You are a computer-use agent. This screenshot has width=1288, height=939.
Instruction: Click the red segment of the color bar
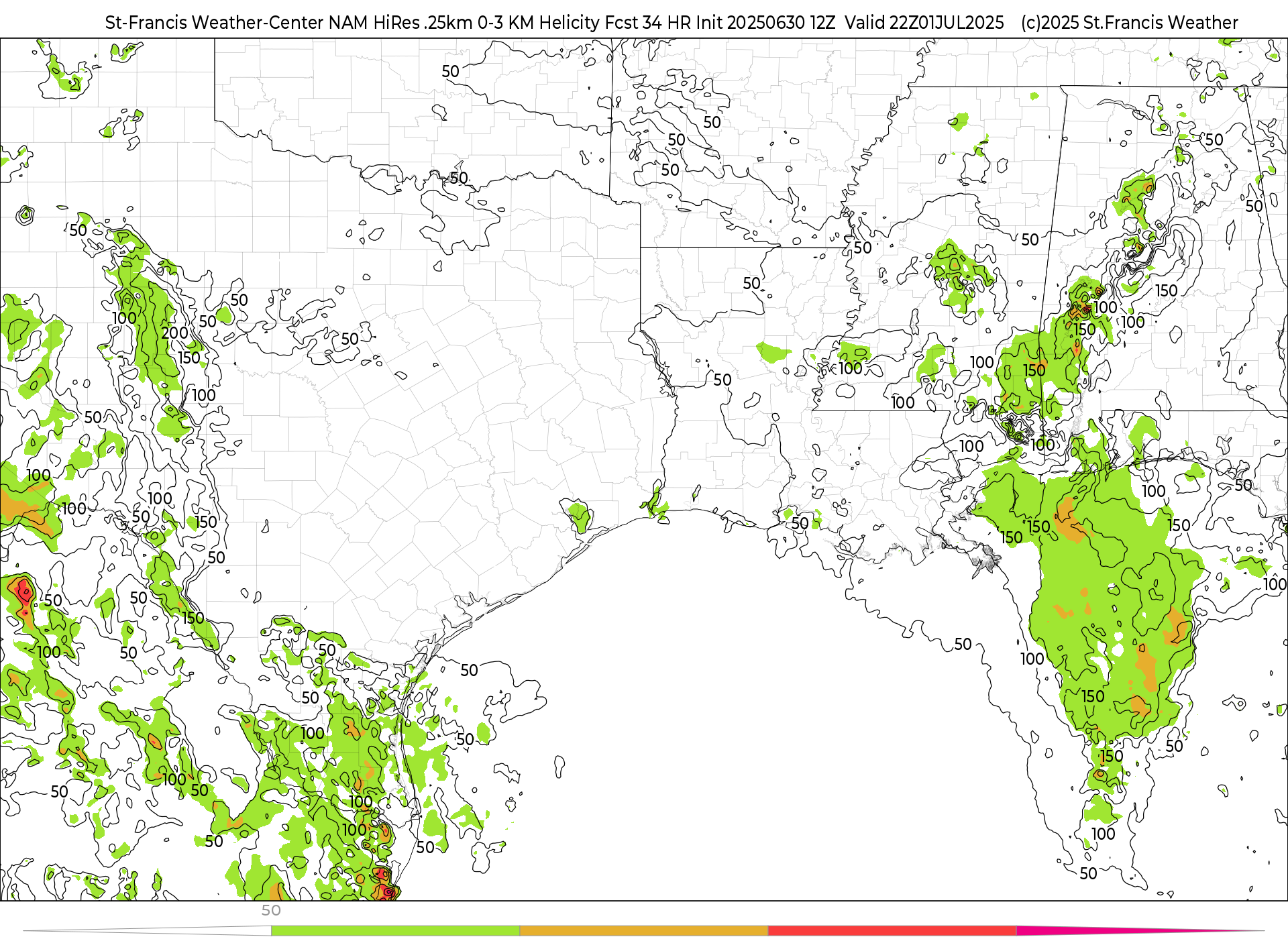pyautogui.click(x=892, y=931)
